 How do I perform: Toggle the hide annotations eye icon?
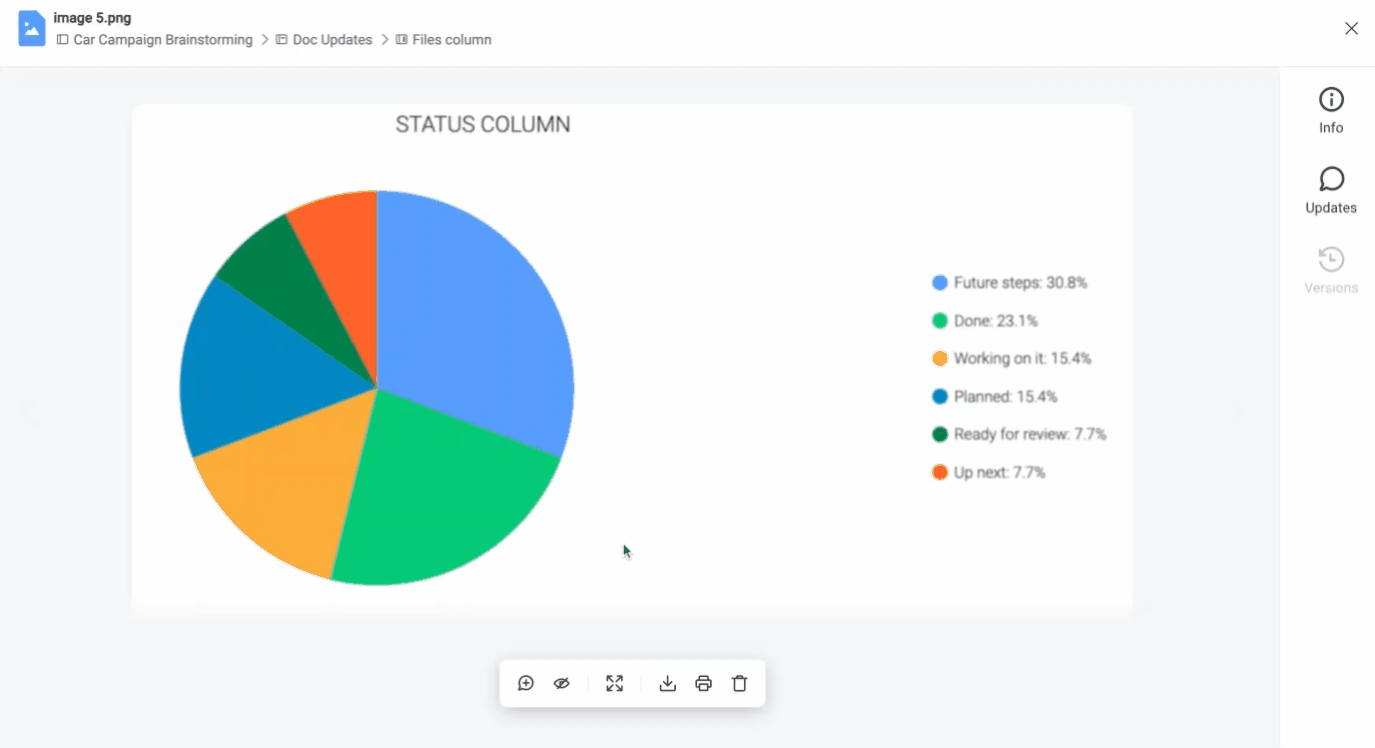tap(562, 684)
